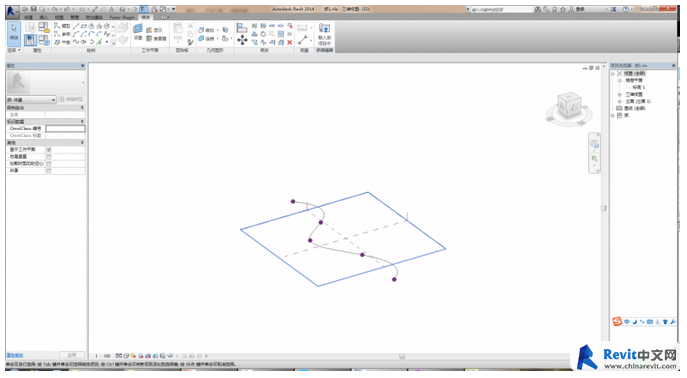
Task: Click into the OmniClass number field
Action: coord(65,129)
